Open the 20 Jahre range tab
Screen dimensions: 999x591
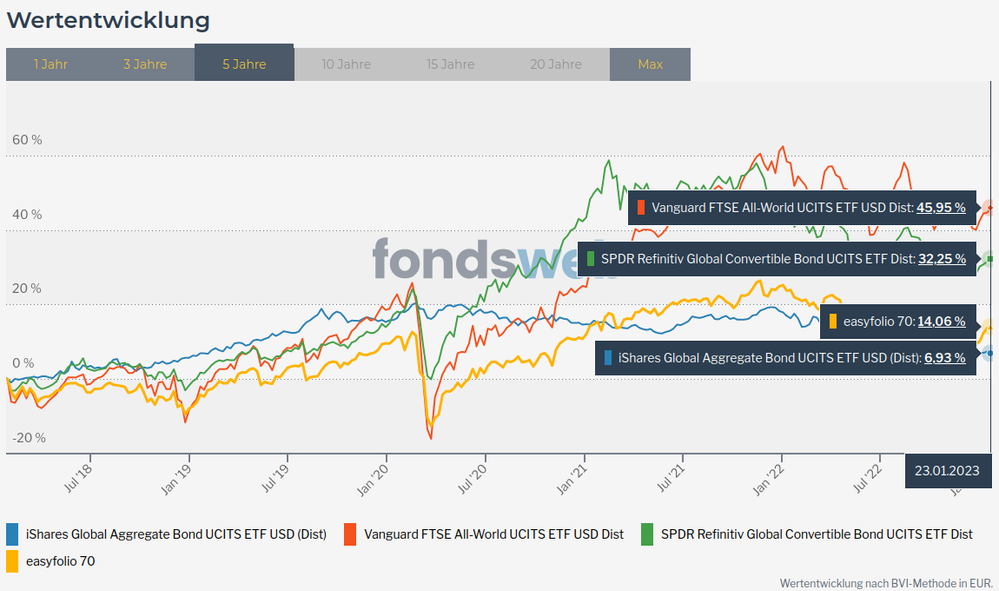(556, 64)
